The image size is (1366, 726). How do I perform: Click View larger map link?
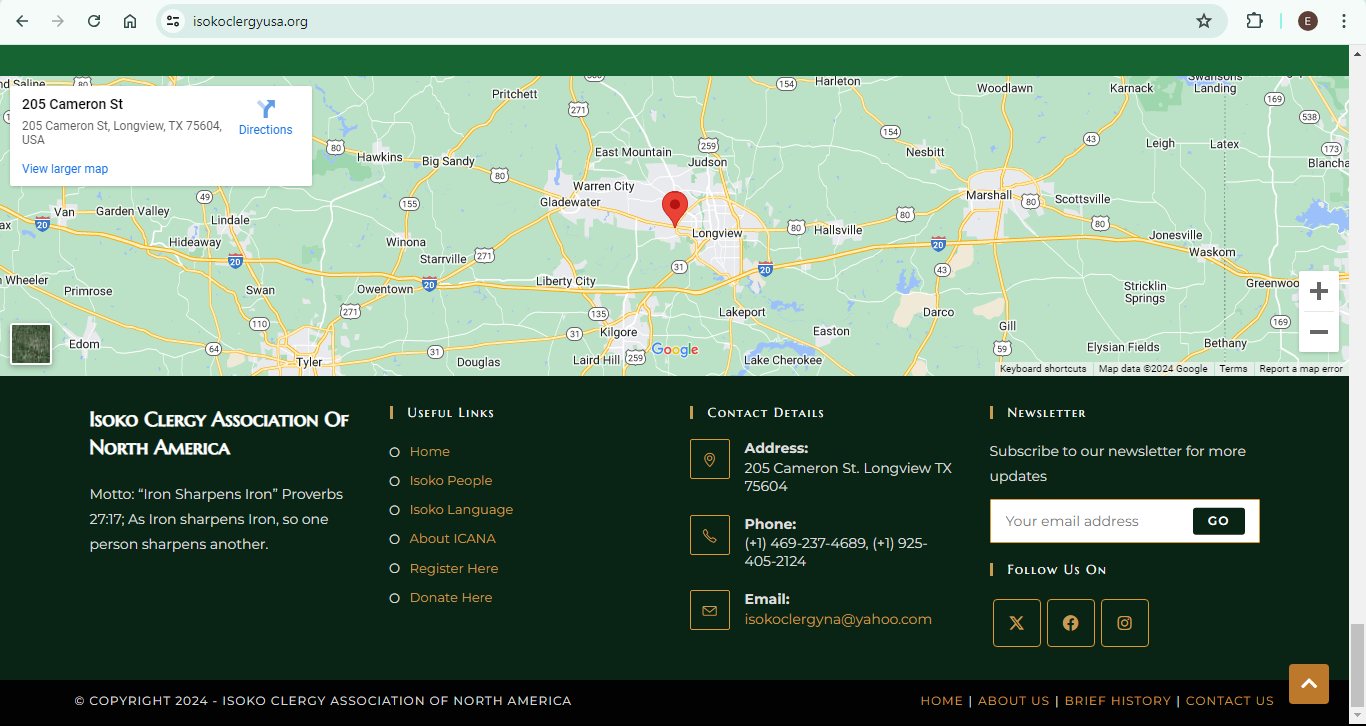coord(65,169)
